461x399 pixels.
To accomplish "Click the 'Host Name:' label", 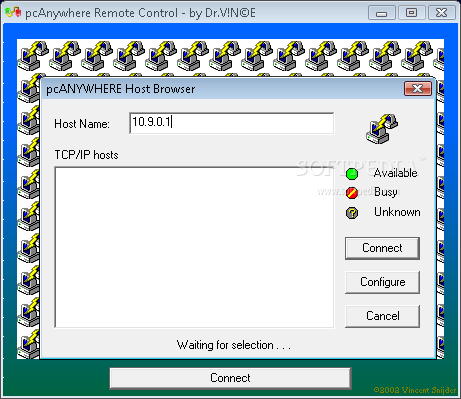I will click(82, 124).
